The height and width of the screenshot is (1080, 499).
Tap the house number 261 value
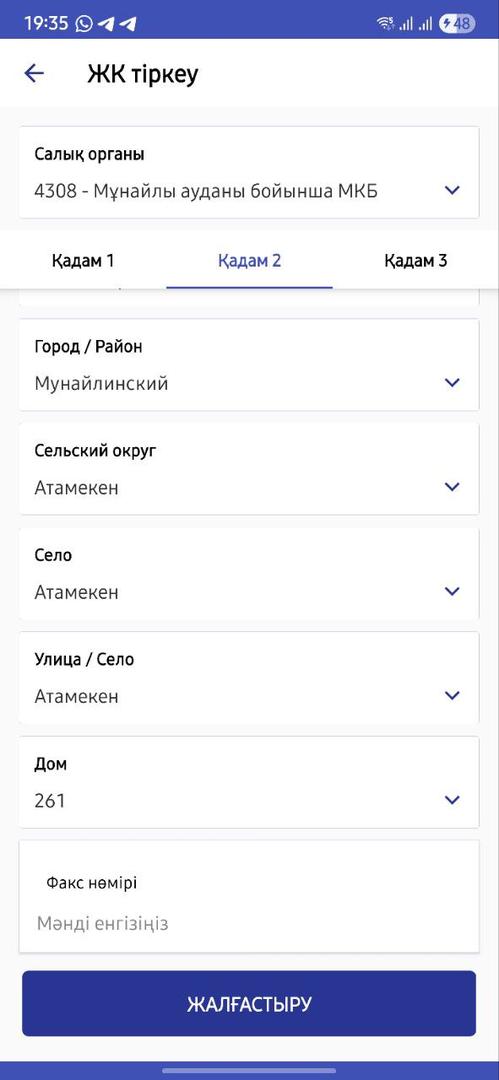50,801
